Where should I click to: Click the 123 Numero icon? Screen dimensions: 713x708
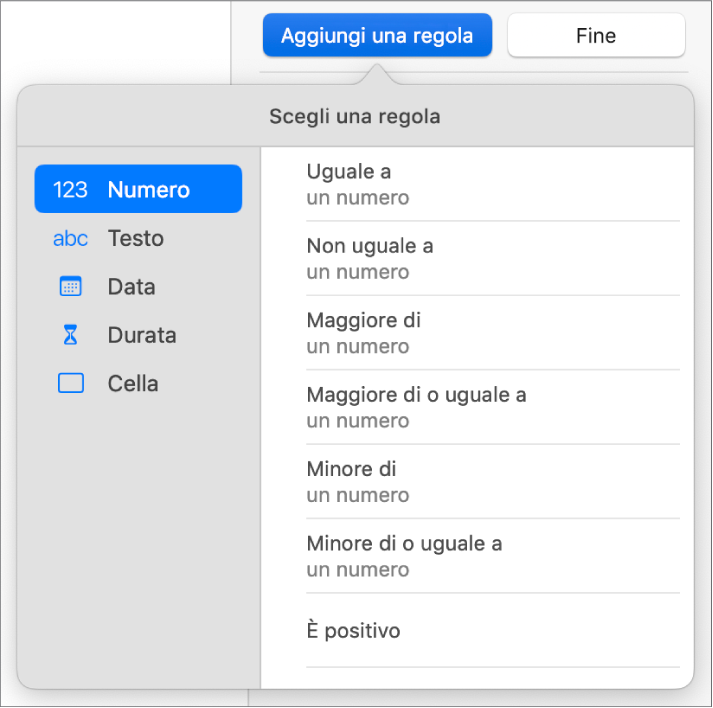click(70, 190)
